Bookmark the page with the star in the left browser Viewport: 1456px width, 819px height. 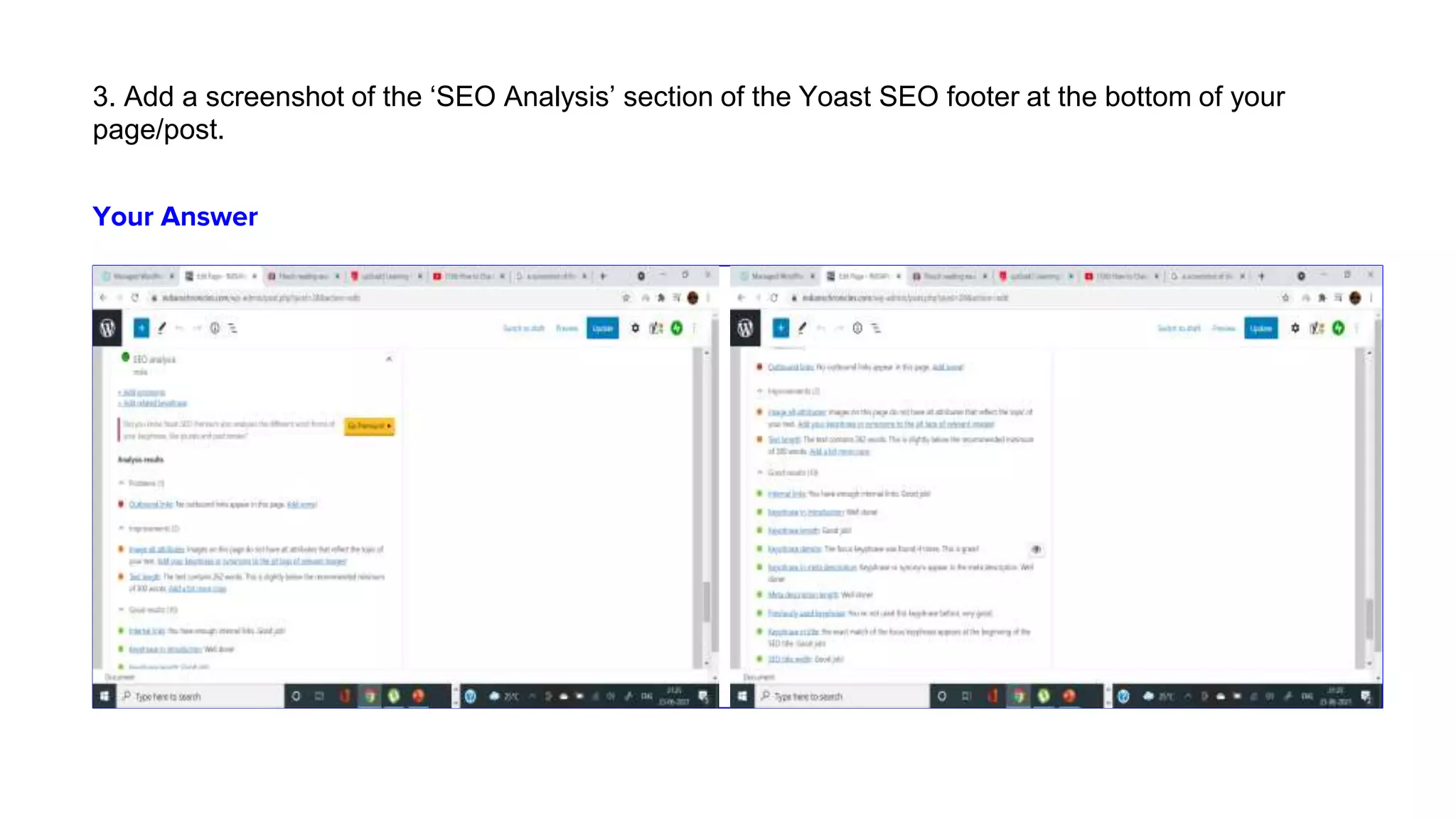[626, 298]
